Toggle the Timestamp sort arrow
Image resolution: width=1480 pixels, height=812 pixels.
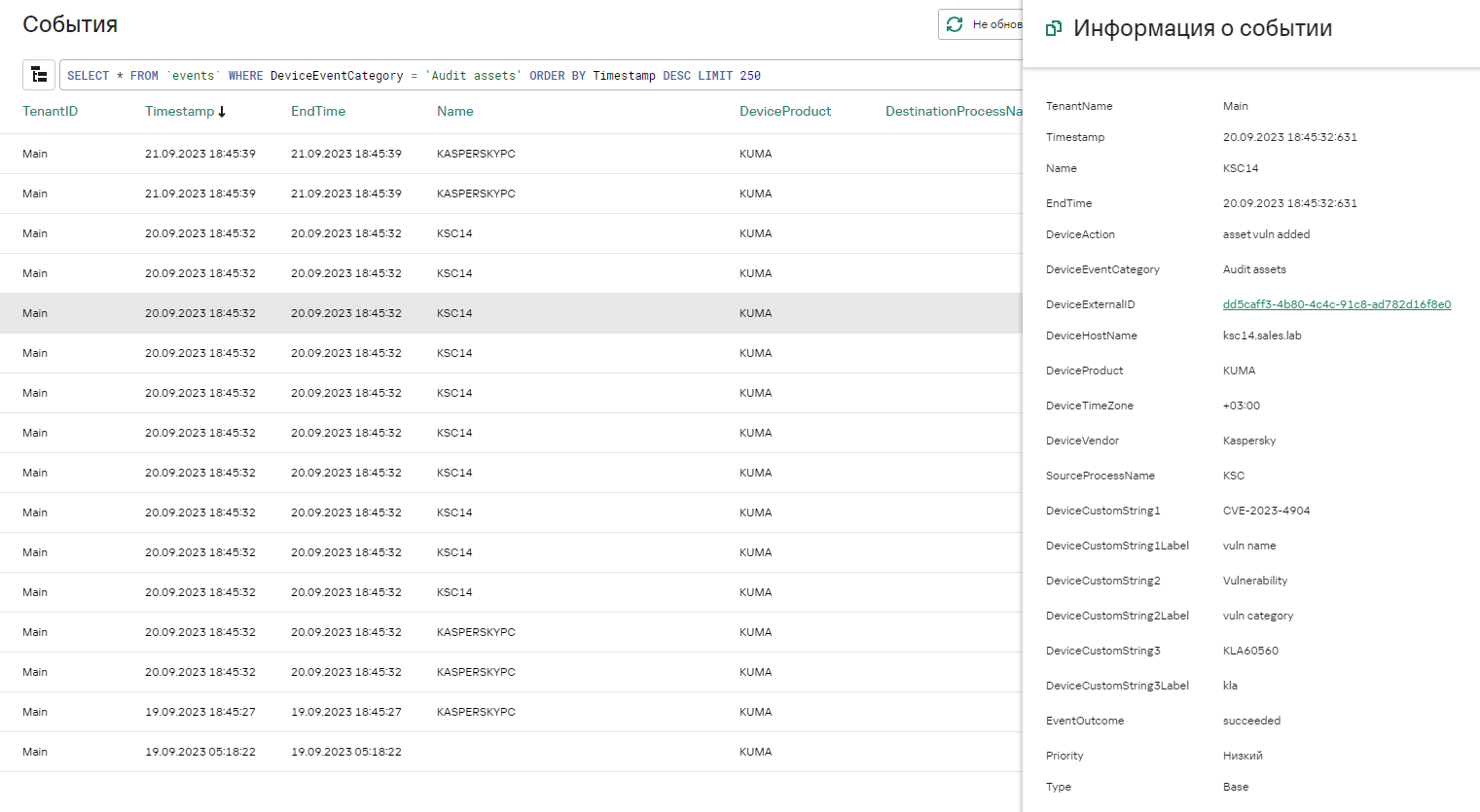(x=222, y=112)
